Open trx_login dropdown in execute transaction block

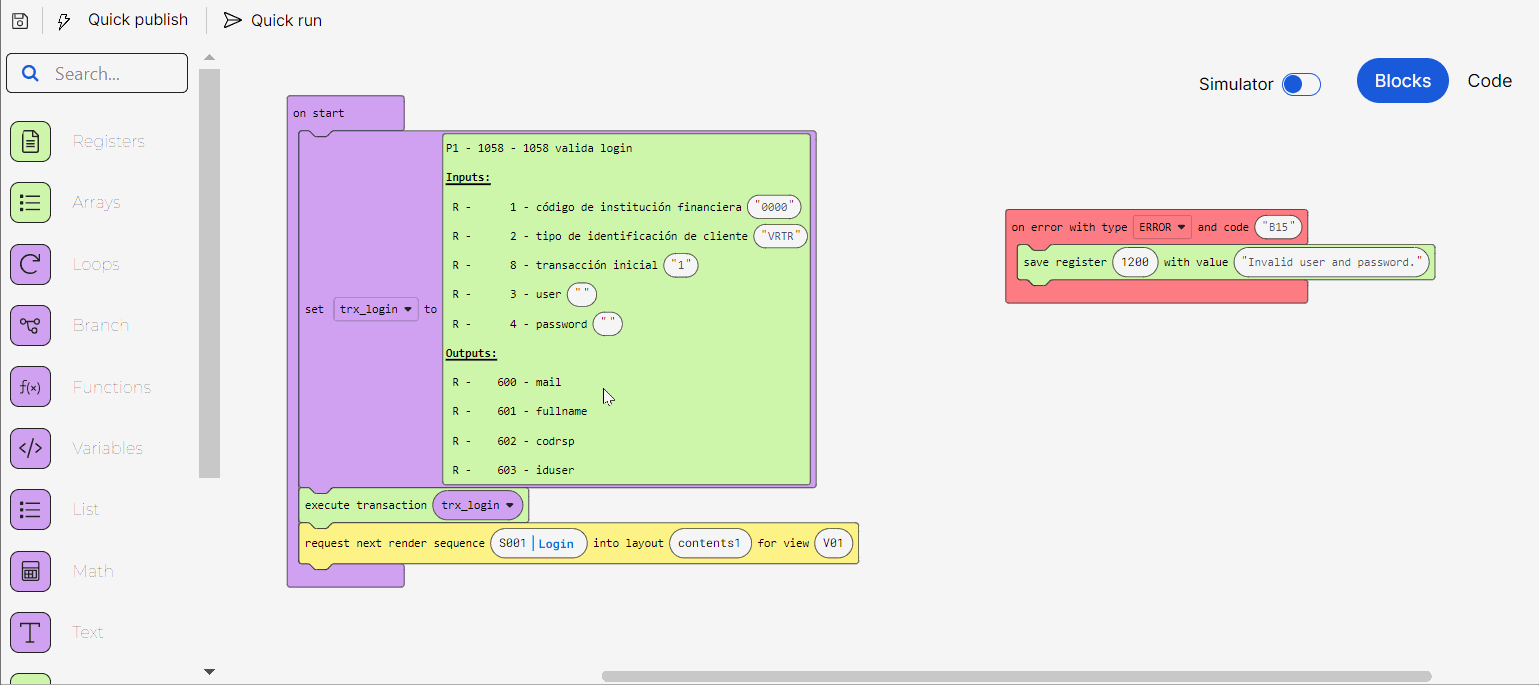click(478, 506)
